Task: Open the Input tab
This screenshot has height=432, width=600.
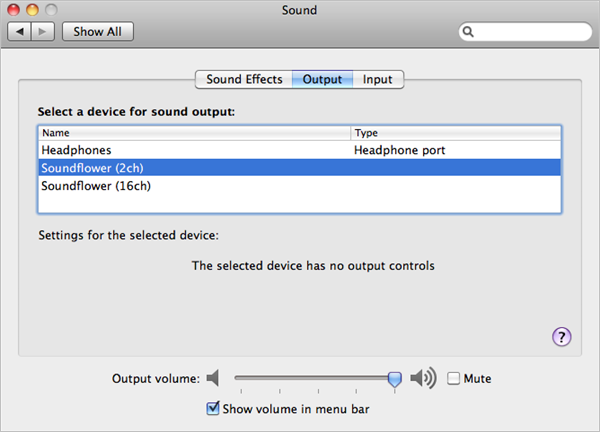Action: pos(377,79)
